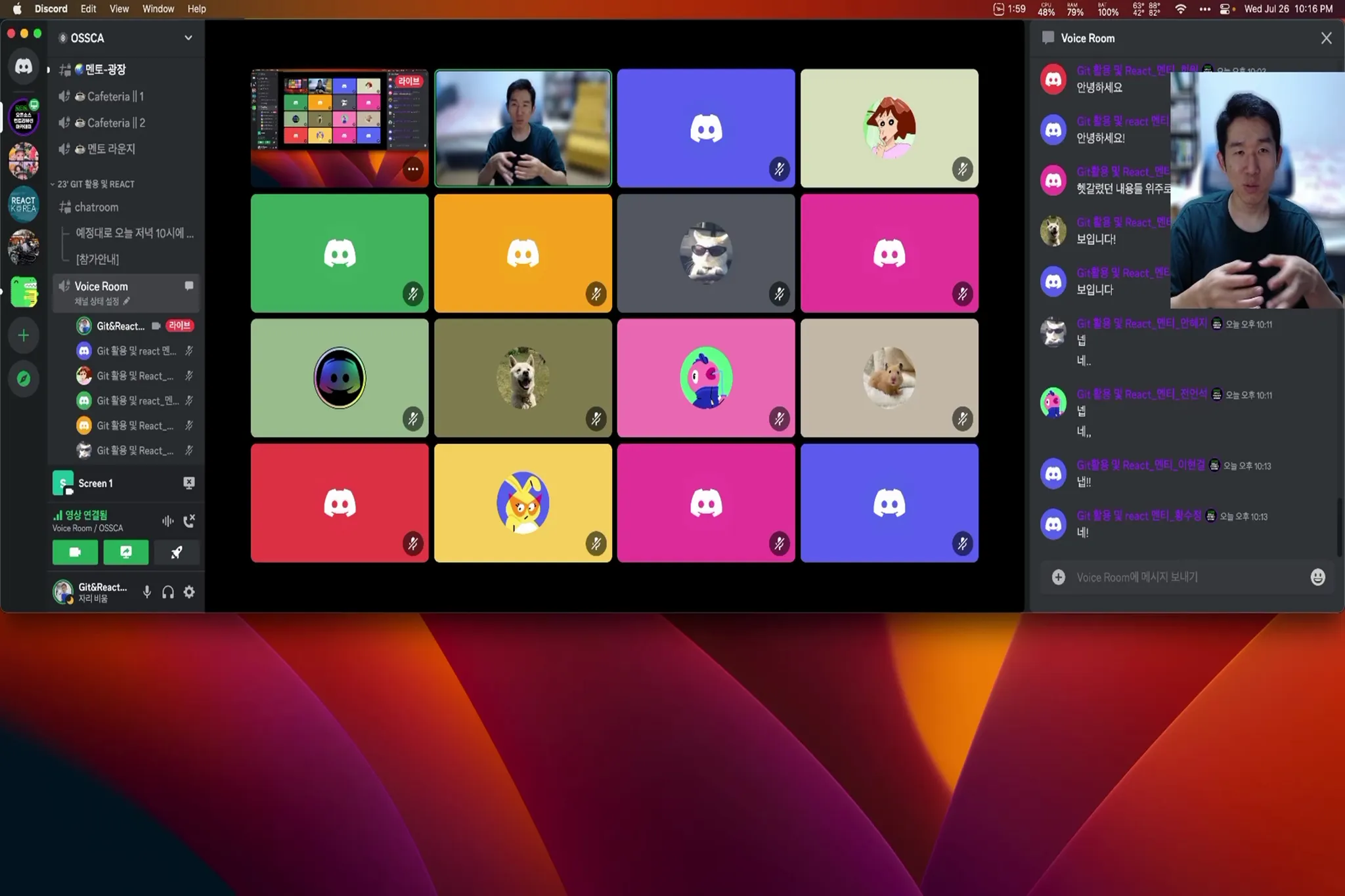Stop streaming Screen 1

click(x=189, y=483)
